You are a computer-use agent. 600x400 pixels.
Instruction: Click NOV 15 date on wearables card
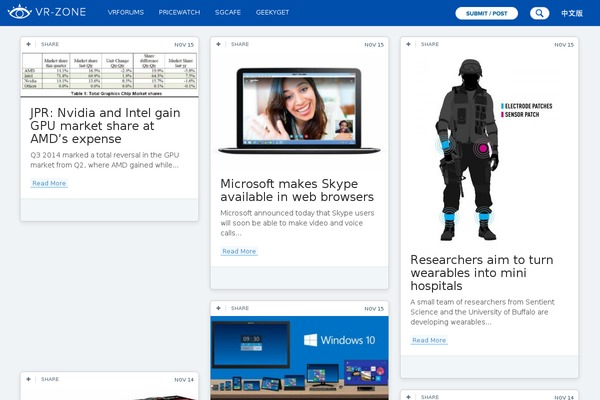(x=564, y=44)
